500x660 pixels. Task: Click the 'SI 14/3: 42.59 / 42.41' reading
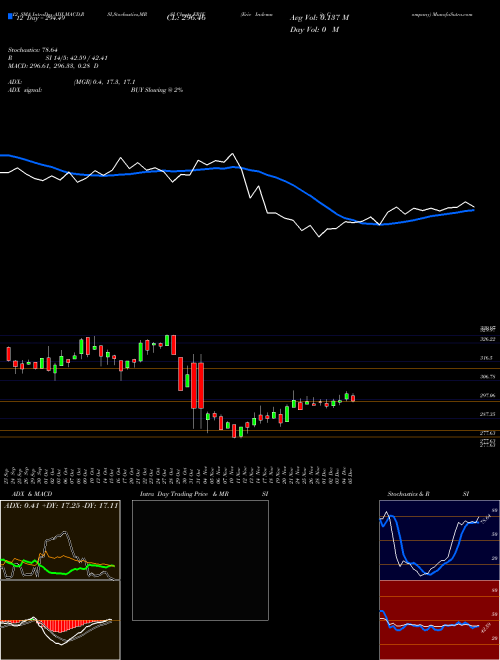coord(77,58)
